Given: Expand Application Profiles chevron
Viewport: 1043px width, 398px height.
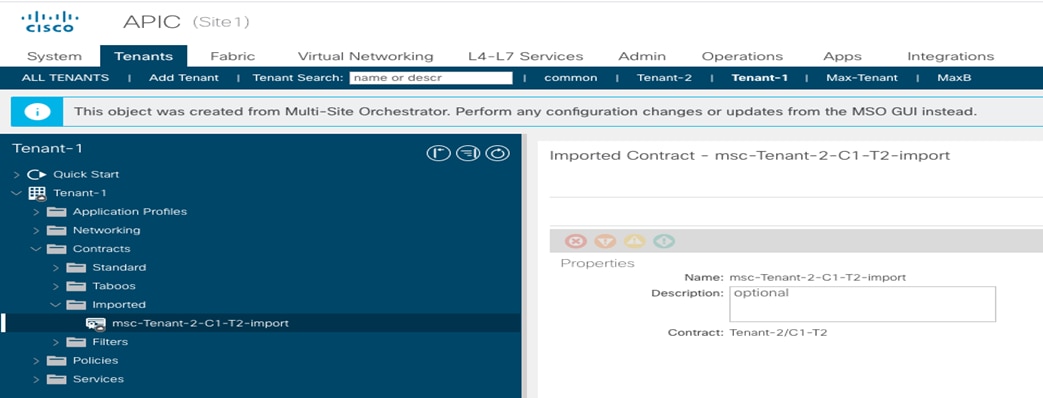Looking at the screenshot, I should pyautogui.click(x=37, y=212).
